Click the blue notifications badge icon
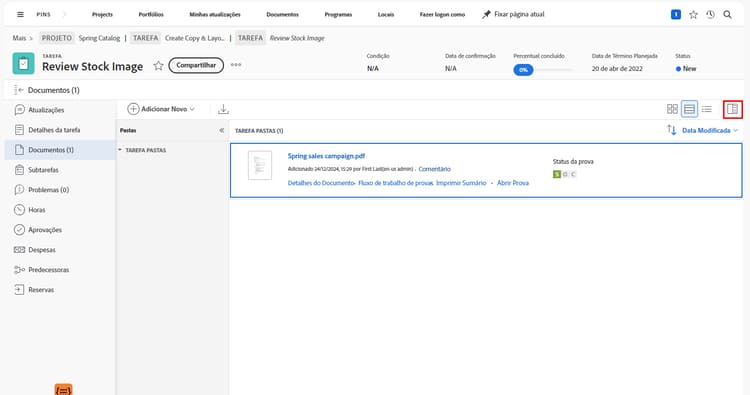This screenshot has width=750, height=395. click(676, 14)
